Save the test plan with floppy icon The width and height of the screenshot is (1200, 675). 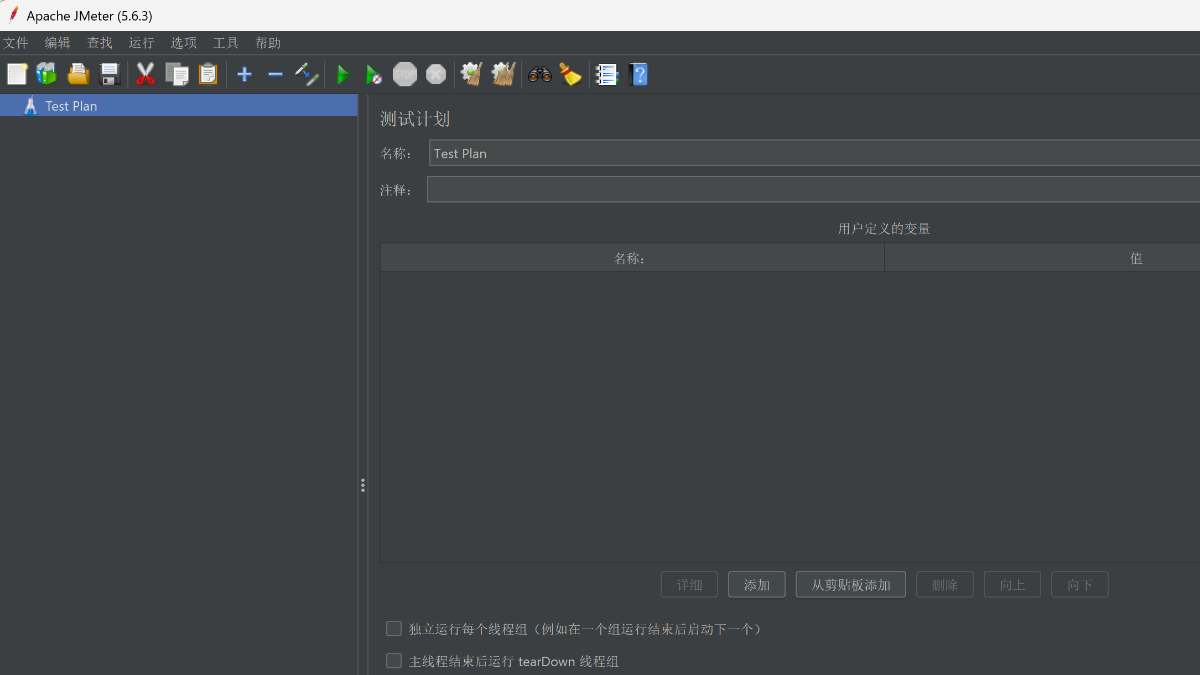point(110,74)
